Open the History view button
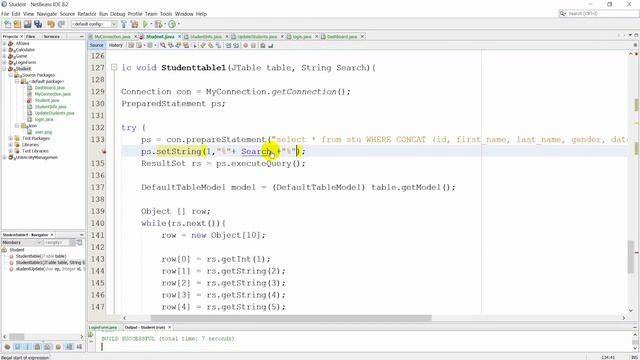 [x=116, y=45]
